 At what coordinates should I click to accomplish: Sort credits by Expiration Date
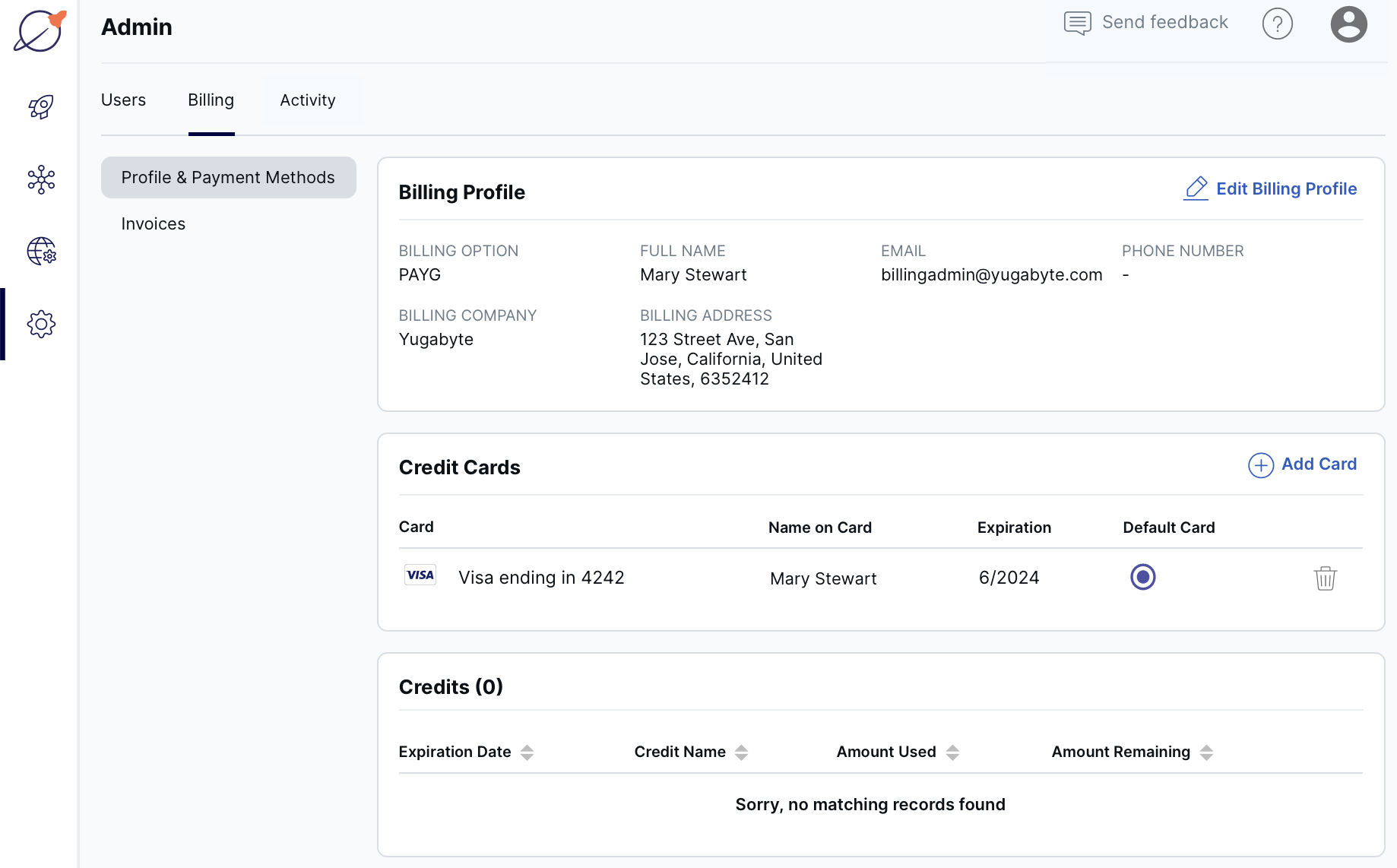click(527, 752)
